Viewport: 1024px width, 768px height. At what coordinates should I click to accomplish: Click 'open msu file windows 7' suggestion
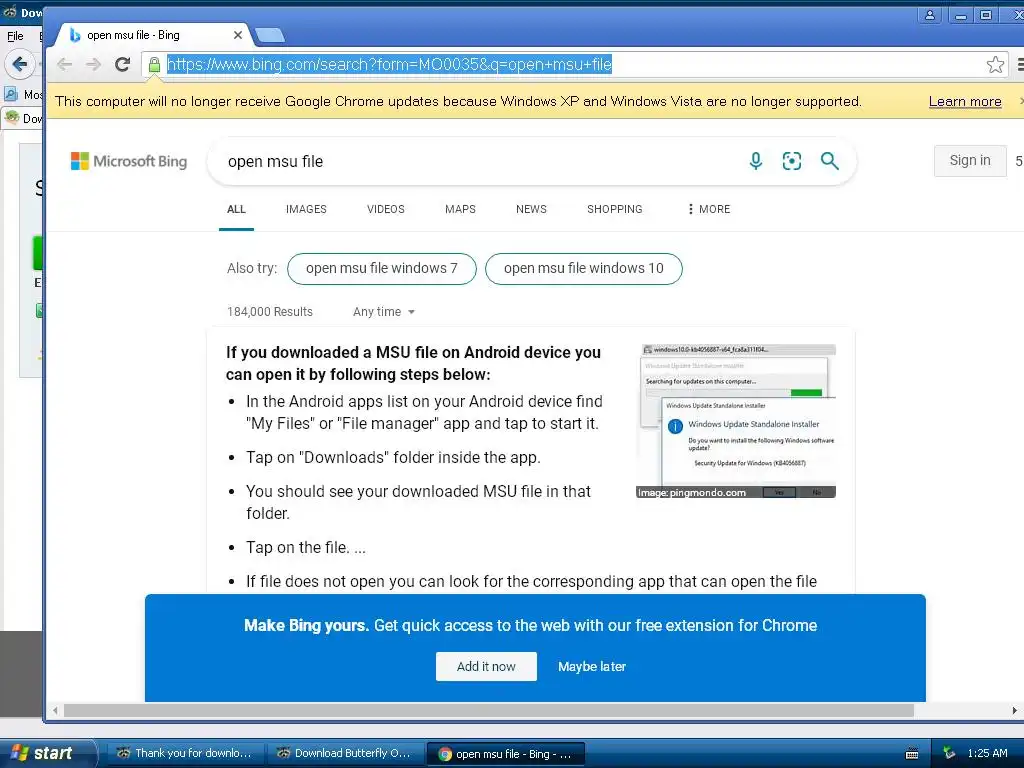tap(381, 268)
